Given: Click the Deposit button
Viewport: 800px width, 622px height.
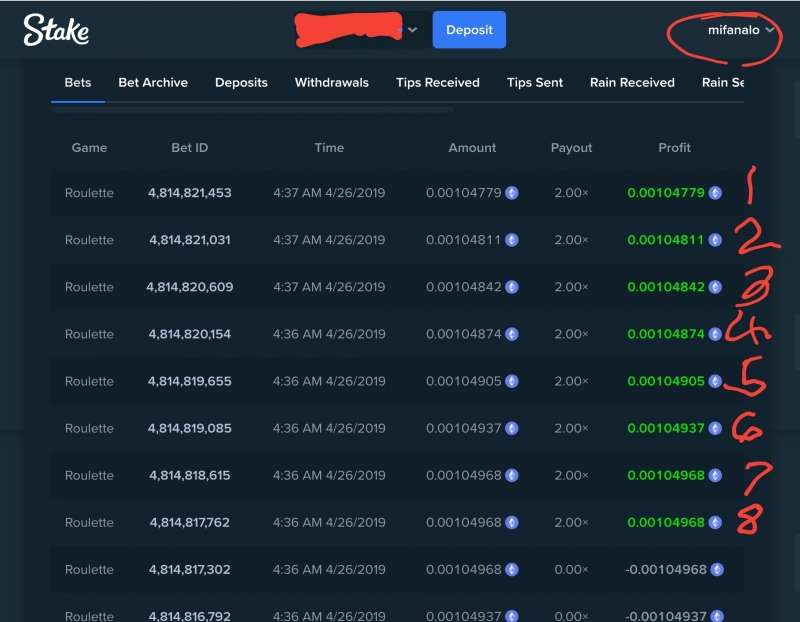Looking at the screenshot, I should (469, 30).
